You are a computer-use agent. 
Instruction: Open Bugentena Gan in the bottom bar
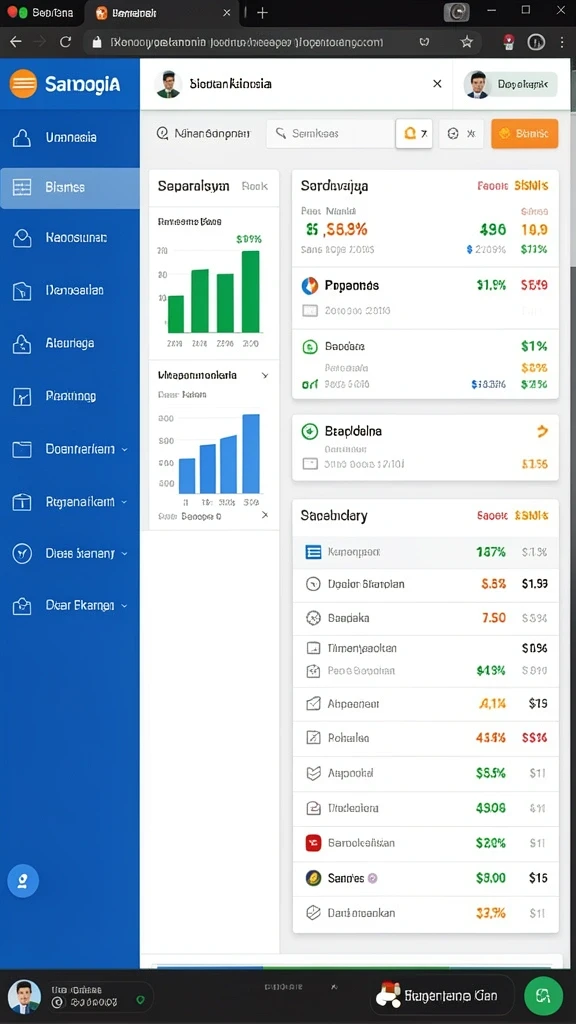coord(443,996)
